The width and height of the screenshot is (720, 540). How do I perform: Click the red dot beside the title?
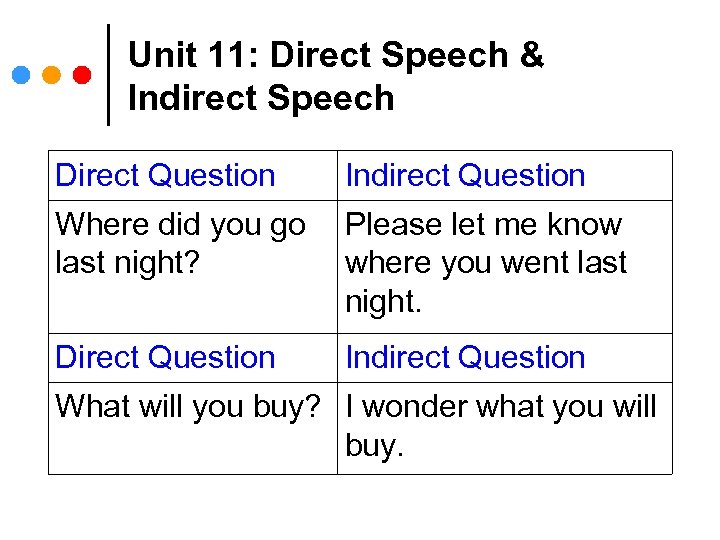coord(82,75)
